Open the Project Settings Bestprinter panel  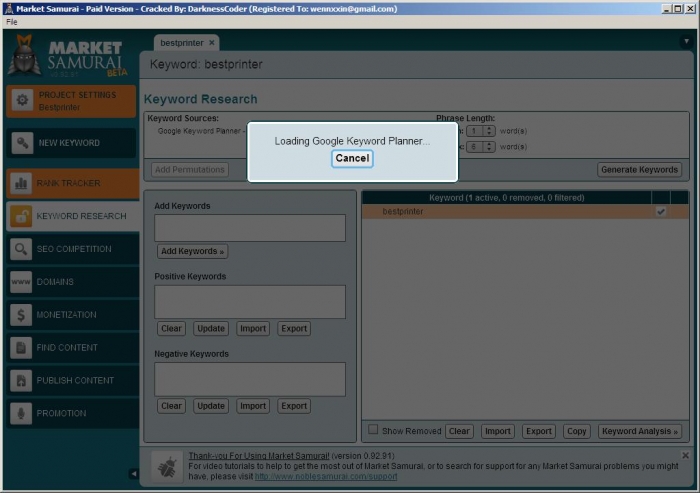[x=71, y=101]
